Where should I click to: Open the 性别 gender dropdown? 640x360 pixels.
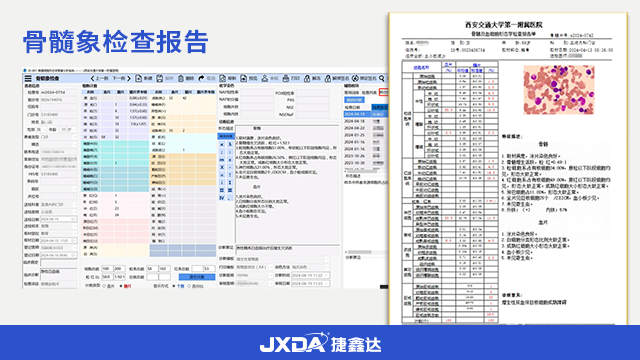[x=44, y=129]
